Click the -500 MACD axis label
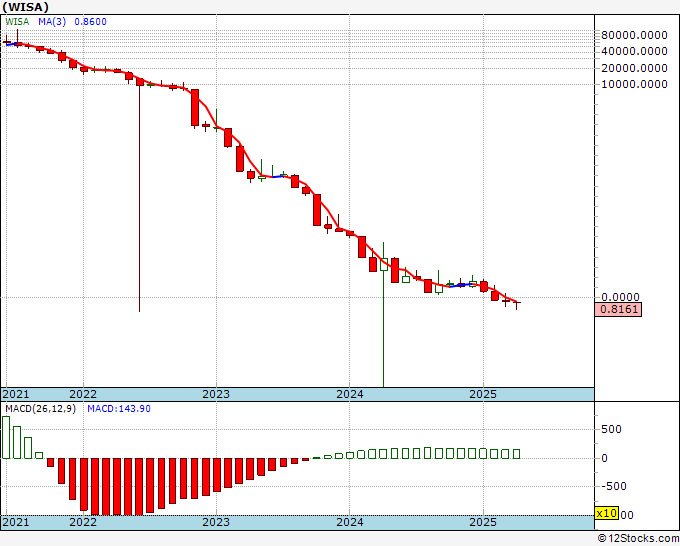Viewport: 680px width, 546px height. point(614,486)
